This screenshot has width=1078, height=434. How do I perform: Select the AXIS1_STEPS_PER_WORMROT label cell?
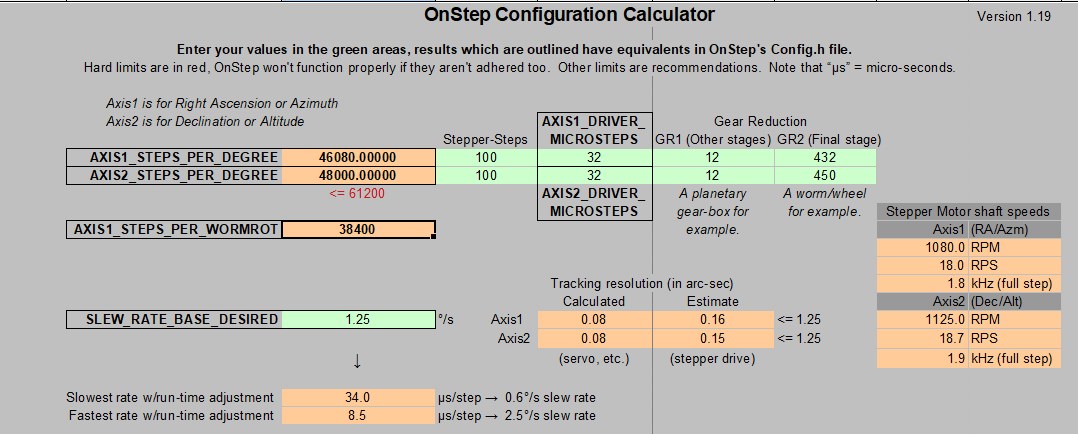pyautogui.click(x=174, y=230)
